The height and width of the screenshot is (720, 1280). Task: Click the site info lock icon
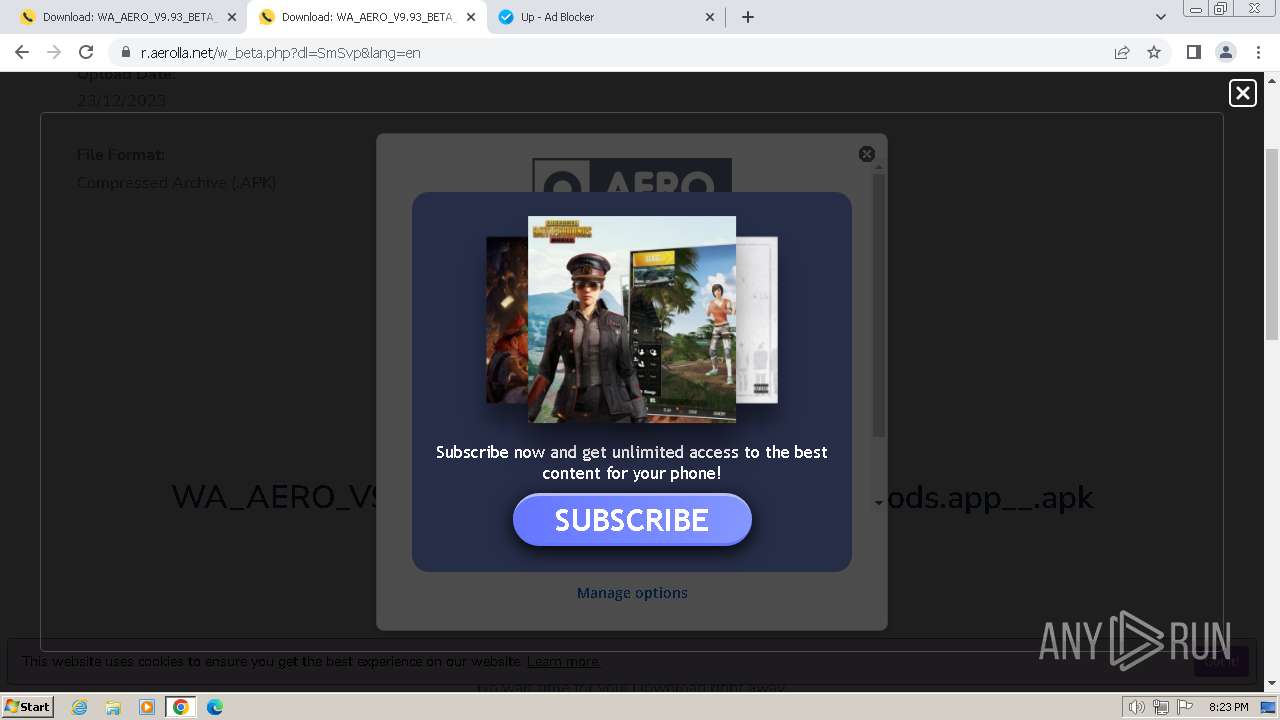125,52
